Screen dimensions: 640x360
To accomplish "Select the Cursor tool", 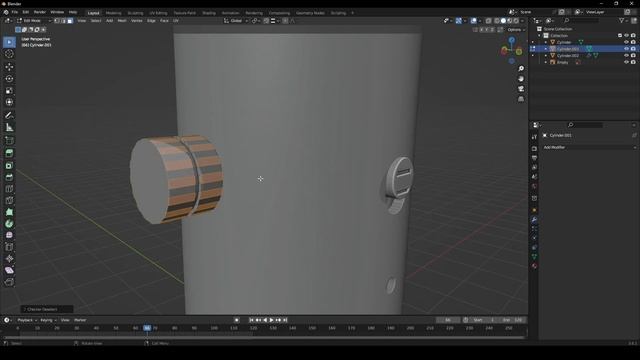I will click(9, 54).
